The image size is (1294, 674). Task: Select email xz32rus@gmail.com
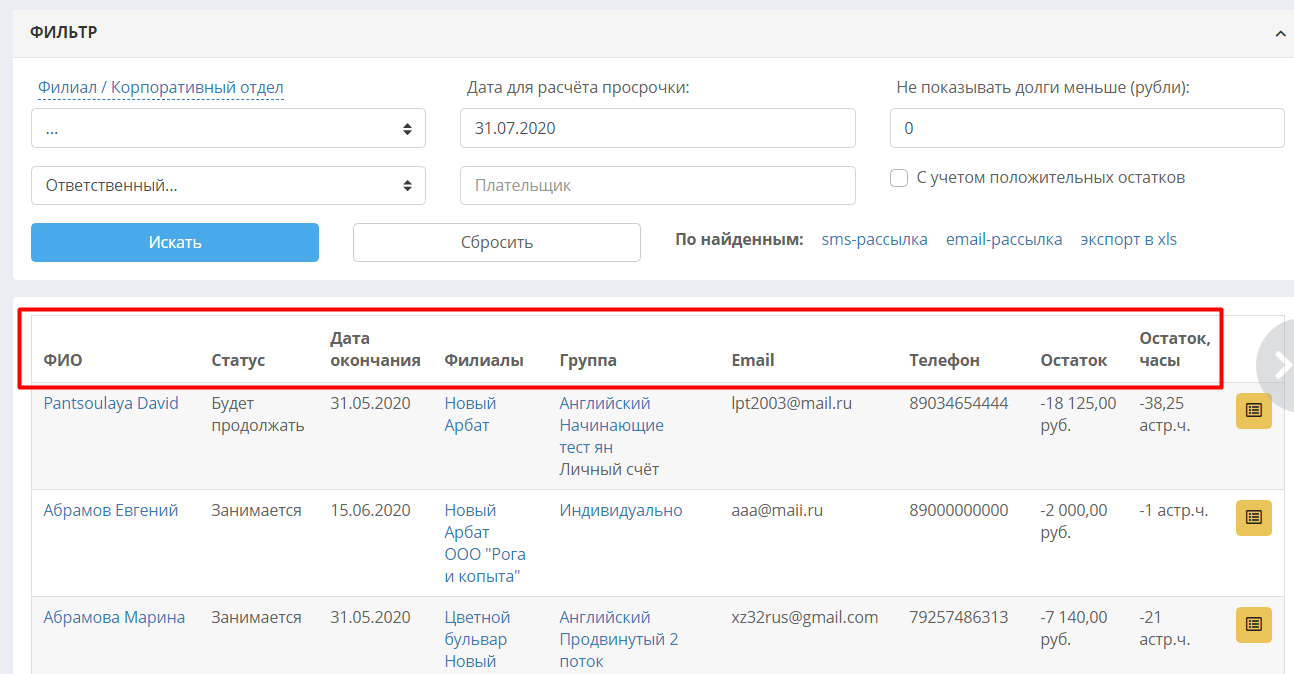805,617
